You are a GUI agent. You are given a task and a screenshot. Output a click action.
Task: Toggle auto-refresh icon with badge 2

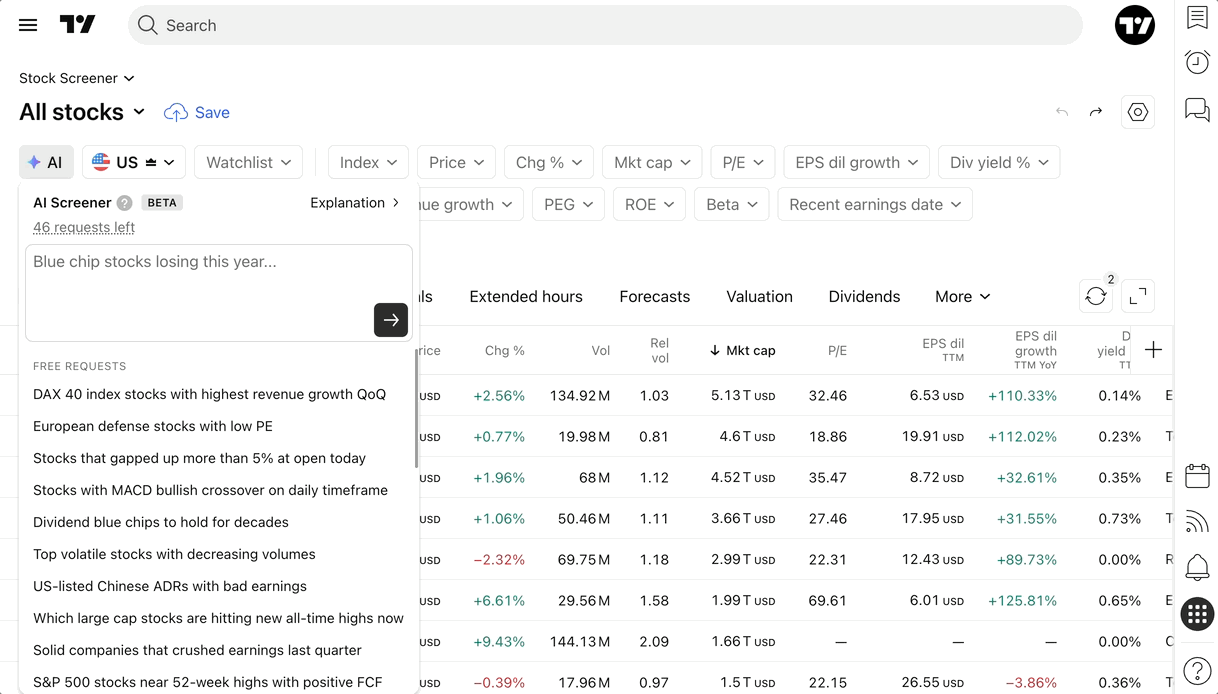tap(1096, 296)
